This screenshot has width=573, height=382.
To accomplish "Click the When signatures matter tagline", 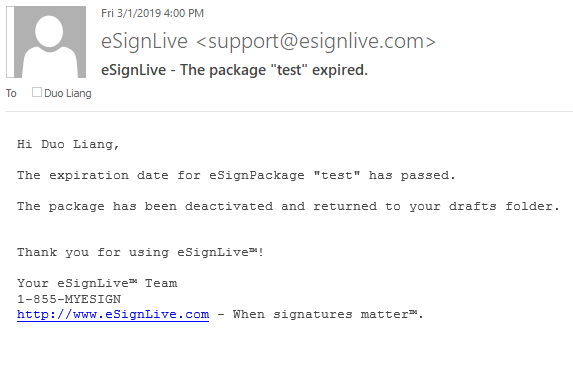I will coord(328,314).
